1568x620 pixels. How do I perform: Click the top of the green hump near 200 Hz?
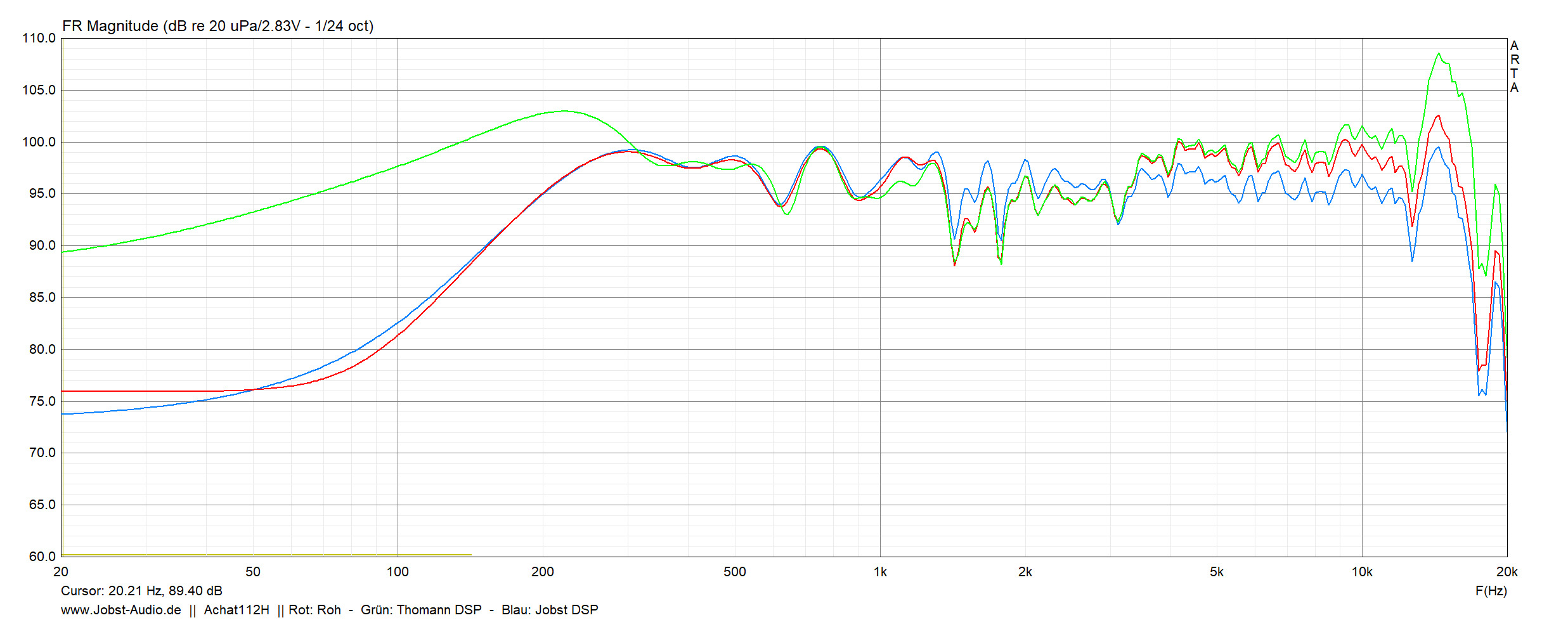[x=563, y=112]
